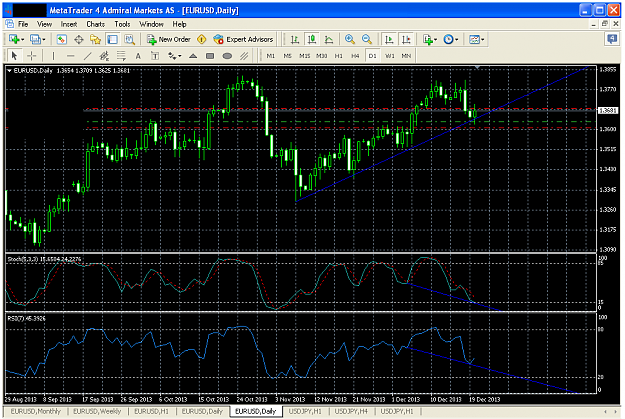Open the View menu

tap(44, 24)
